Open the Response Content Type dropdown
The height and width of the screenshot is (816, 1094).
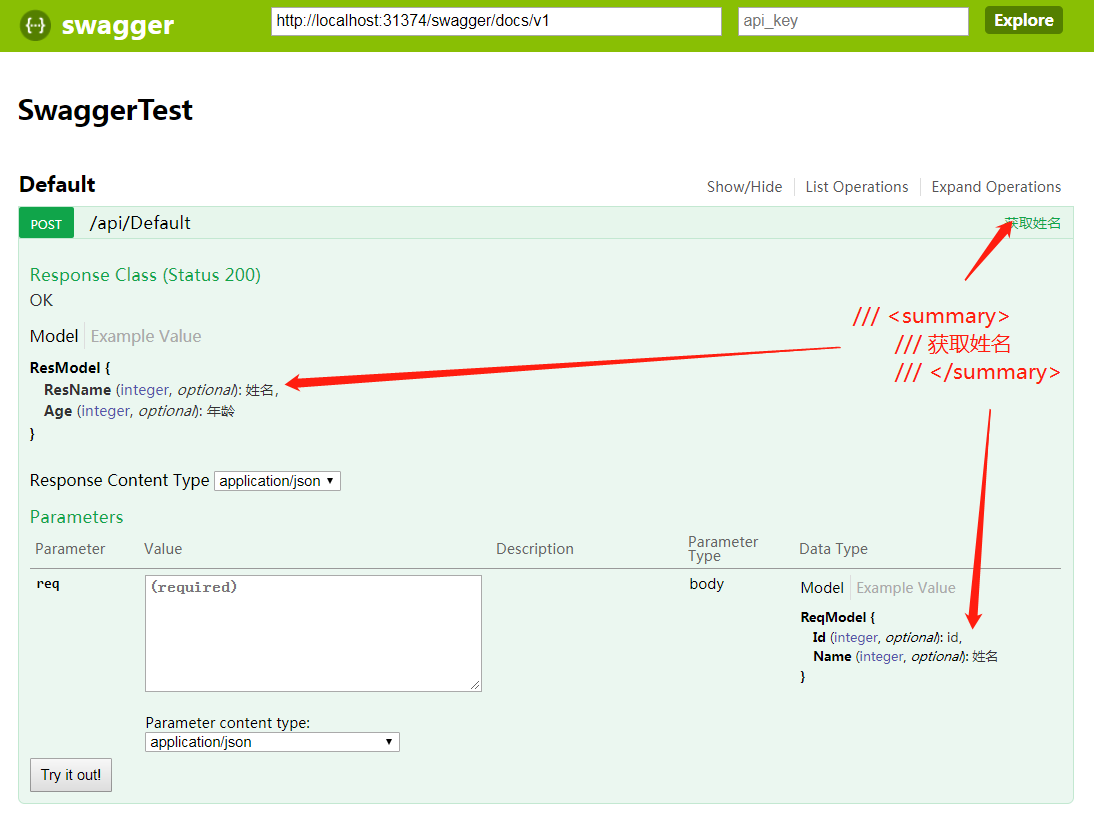coord(277,481)
